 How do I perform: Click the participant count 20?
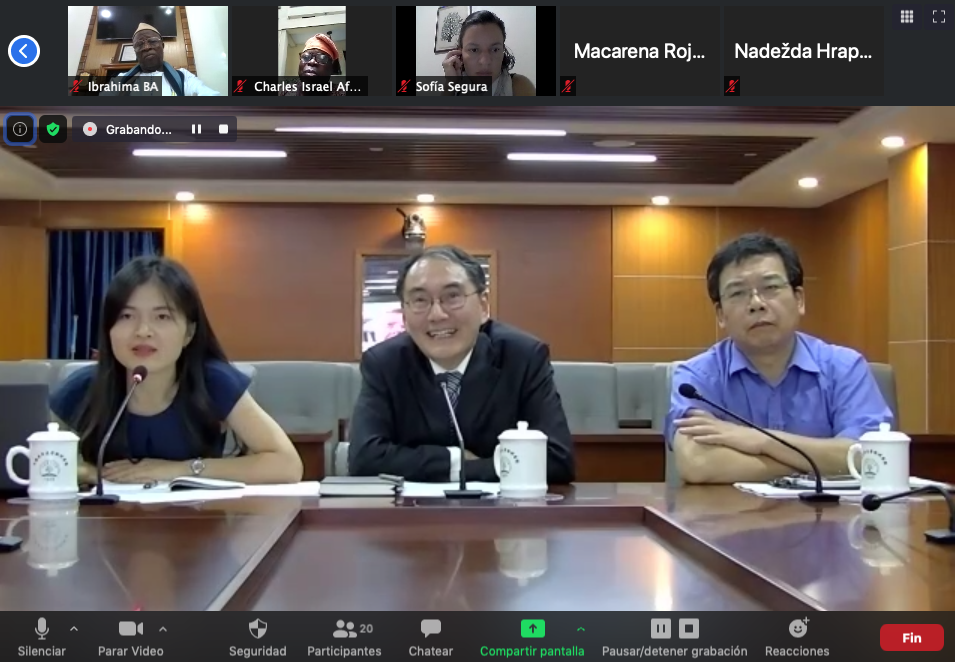pos(366,629)
